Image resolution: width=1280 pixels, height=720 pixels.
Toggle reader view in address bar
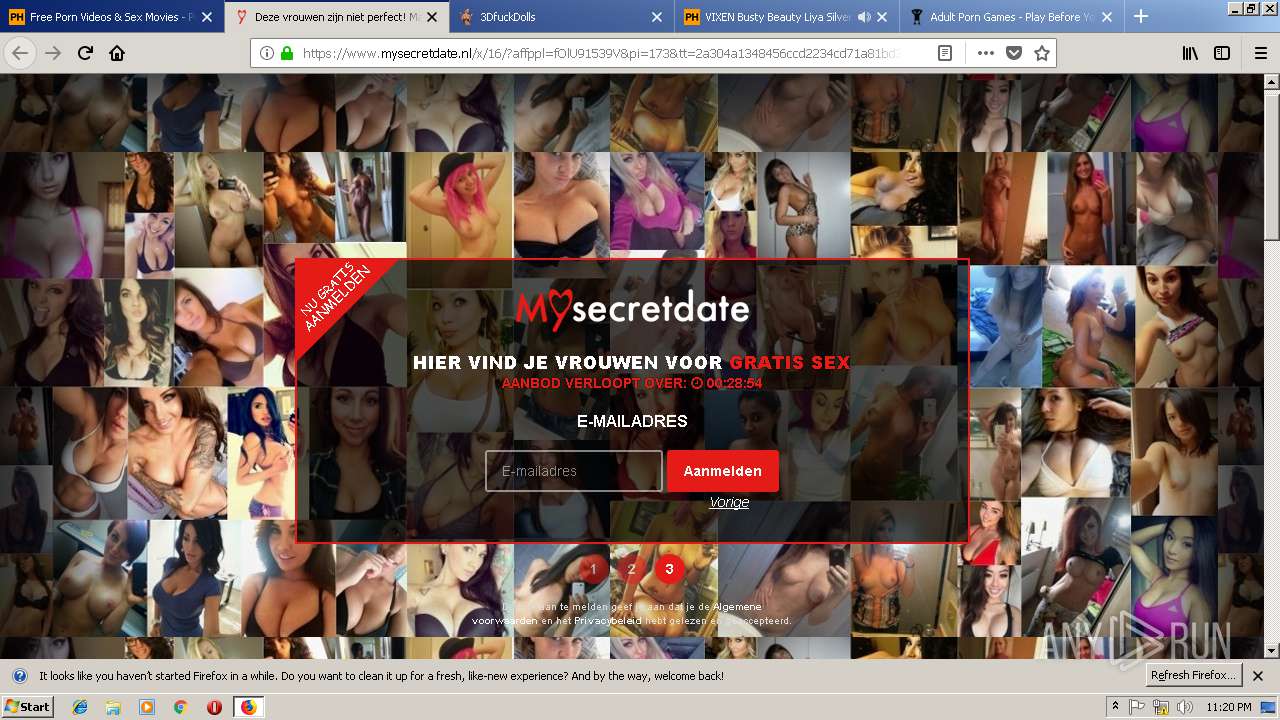945,53
